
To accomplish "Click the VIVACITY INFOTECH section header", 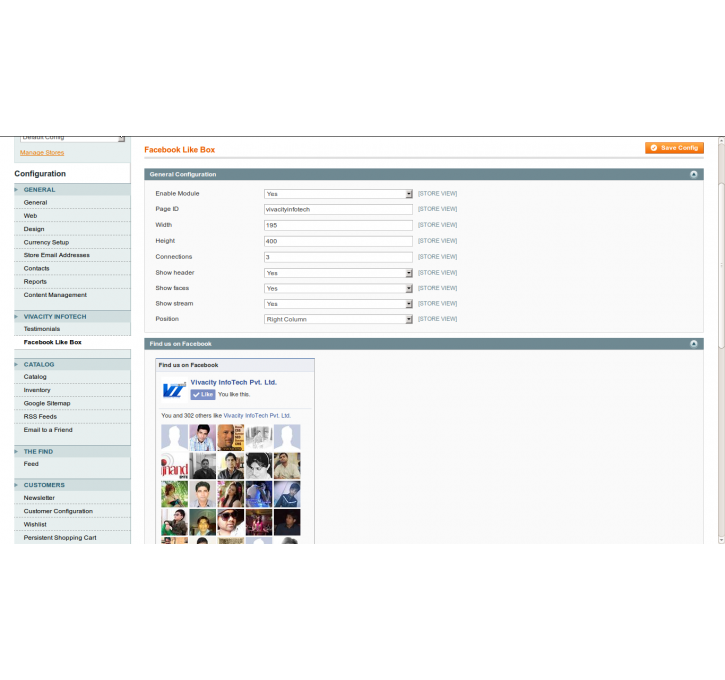I will click(72, 317).
